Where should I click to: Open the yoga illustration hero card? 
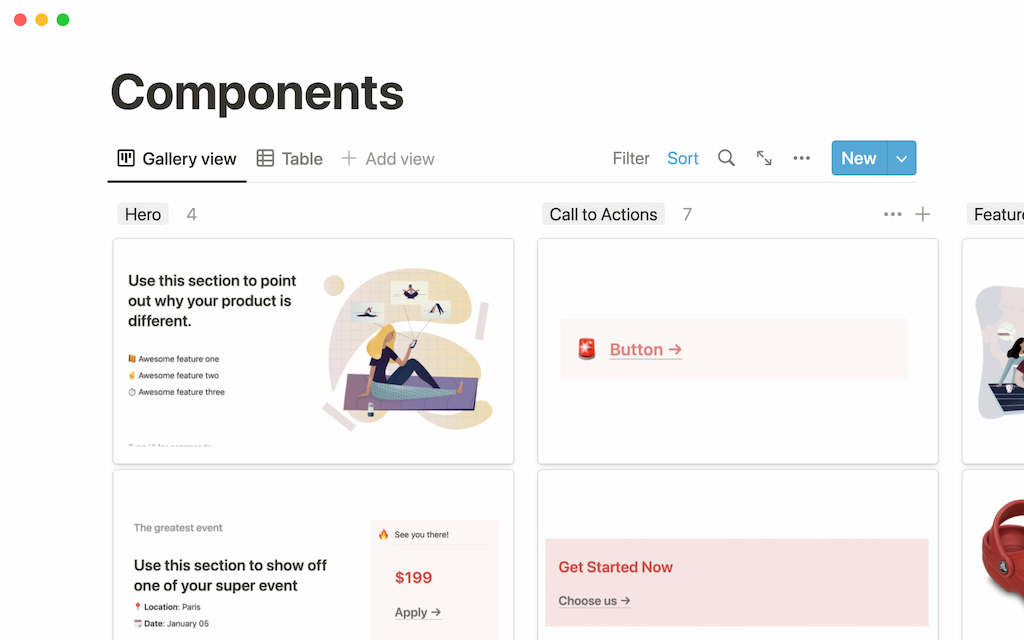point(313,350)
